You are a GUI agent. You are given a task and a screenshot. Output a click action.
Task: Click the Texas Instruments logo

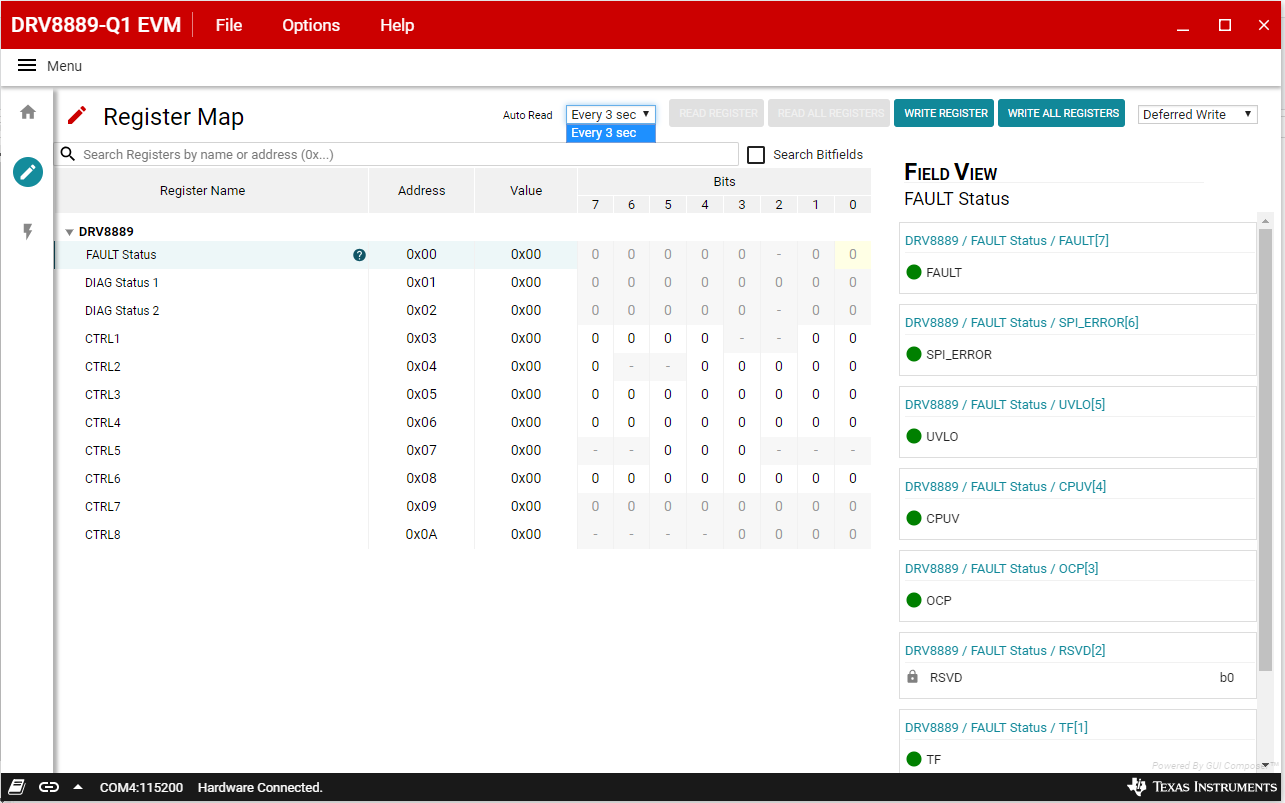(x=1201, y=787)
